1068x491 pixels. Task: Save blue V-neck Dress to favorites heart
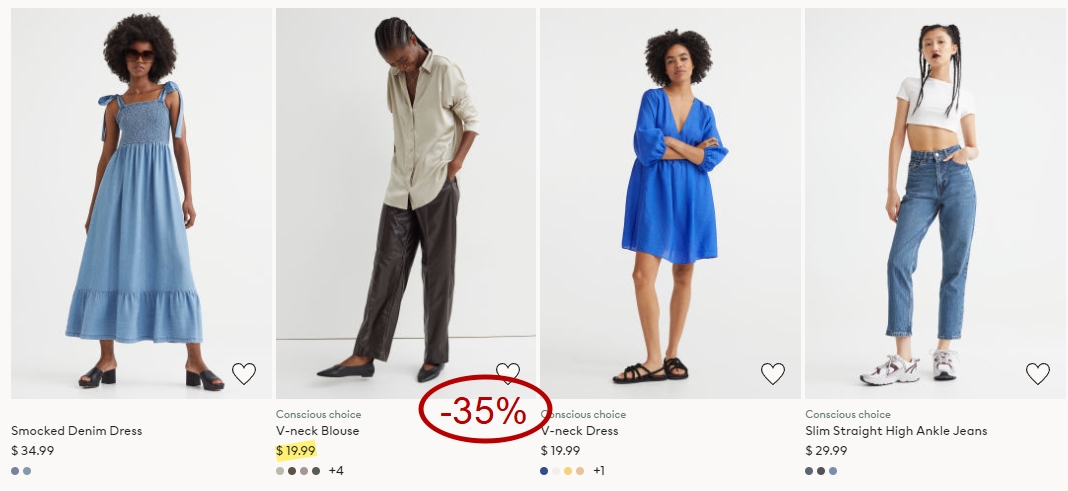point(772,373)
